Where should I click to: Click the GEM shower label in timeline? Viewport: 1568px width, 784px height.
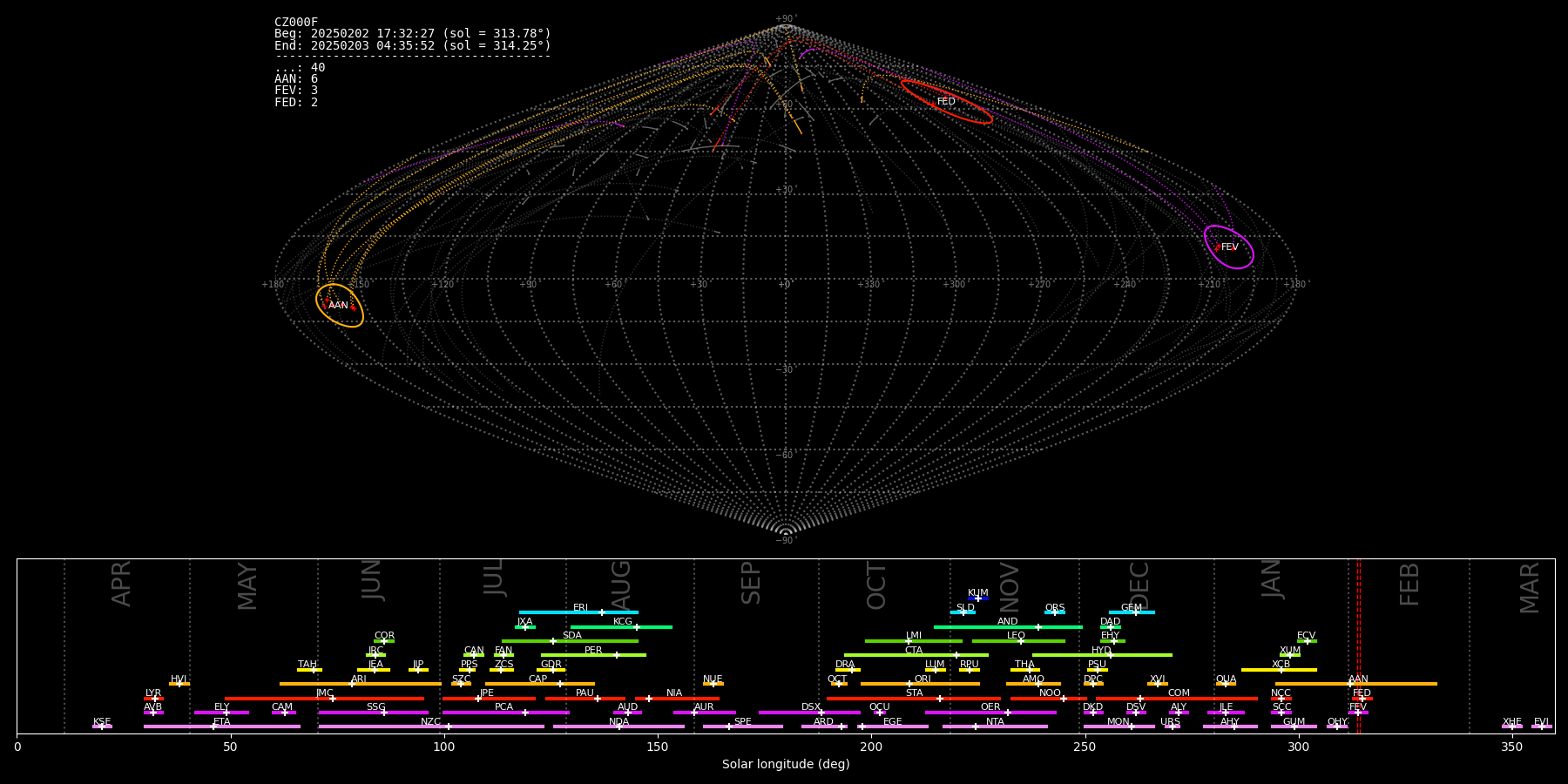[x=1132, y=608]
